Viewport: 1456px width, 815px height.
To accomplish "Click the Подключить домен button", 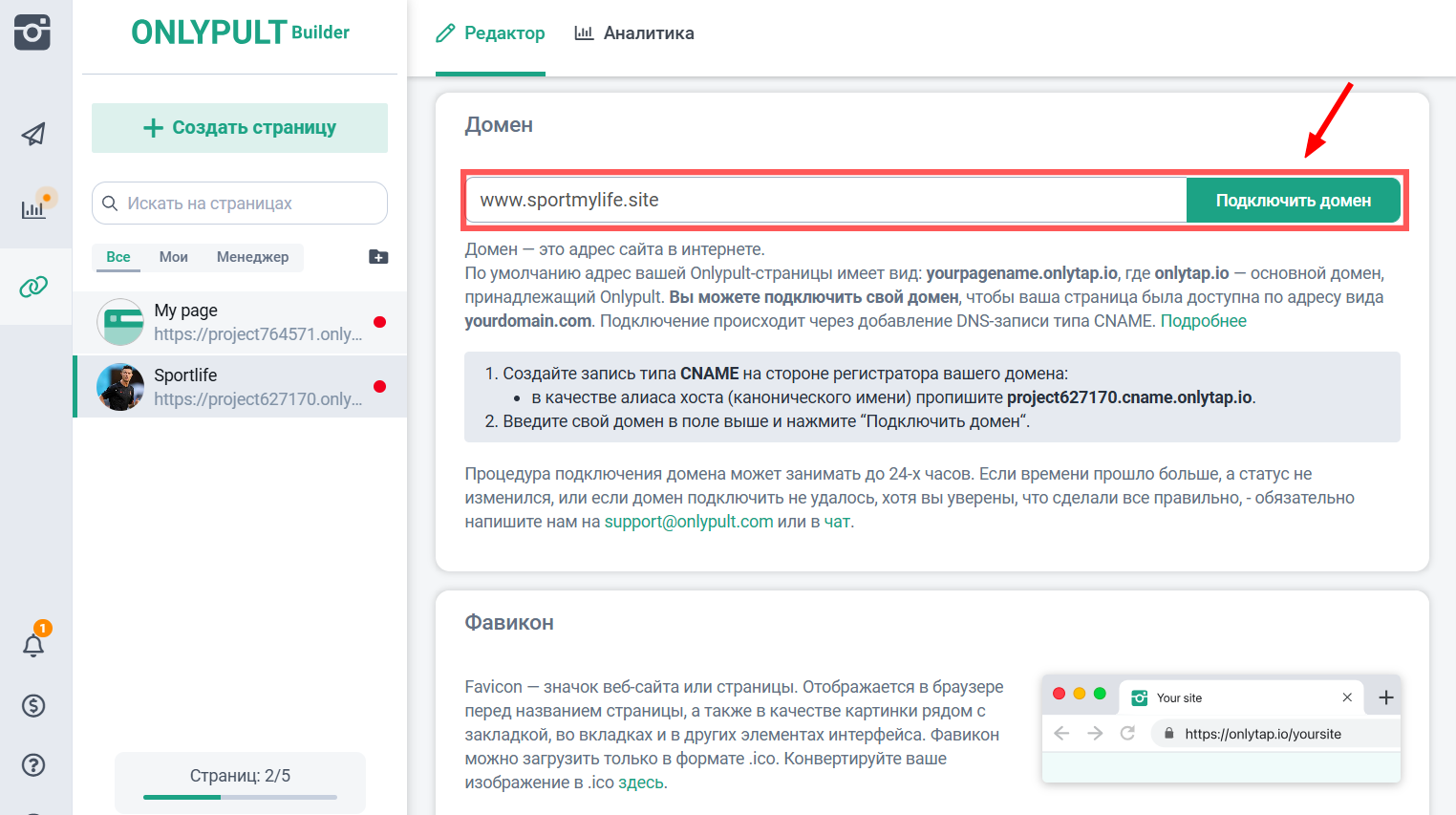I will [x=1293, y=201].
